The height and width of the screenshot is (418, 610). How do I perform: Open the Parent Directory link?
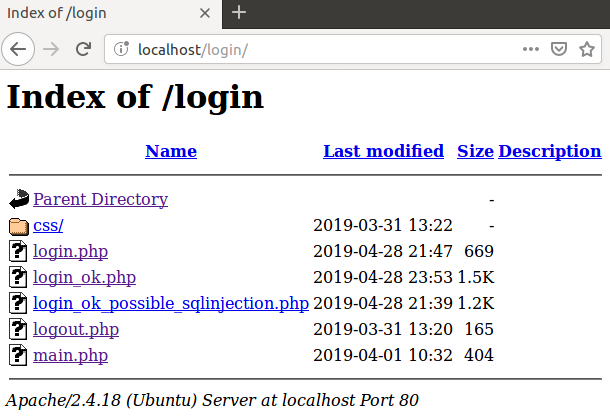point(100,199)
